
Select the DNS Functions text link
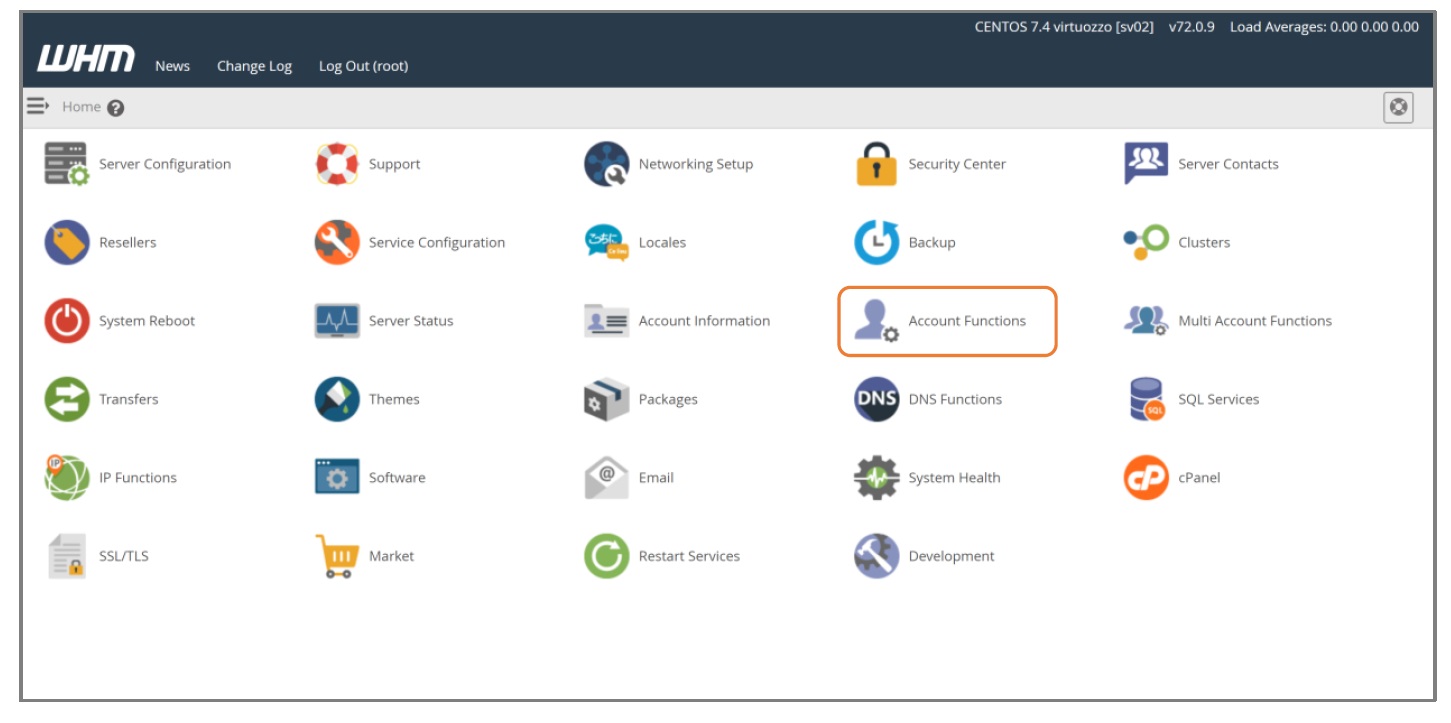click(x=955, y=399)
